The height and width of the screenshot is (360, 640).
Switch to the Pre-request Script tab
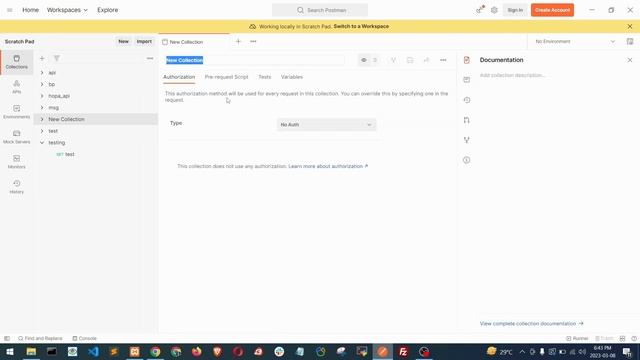(226, 77)
